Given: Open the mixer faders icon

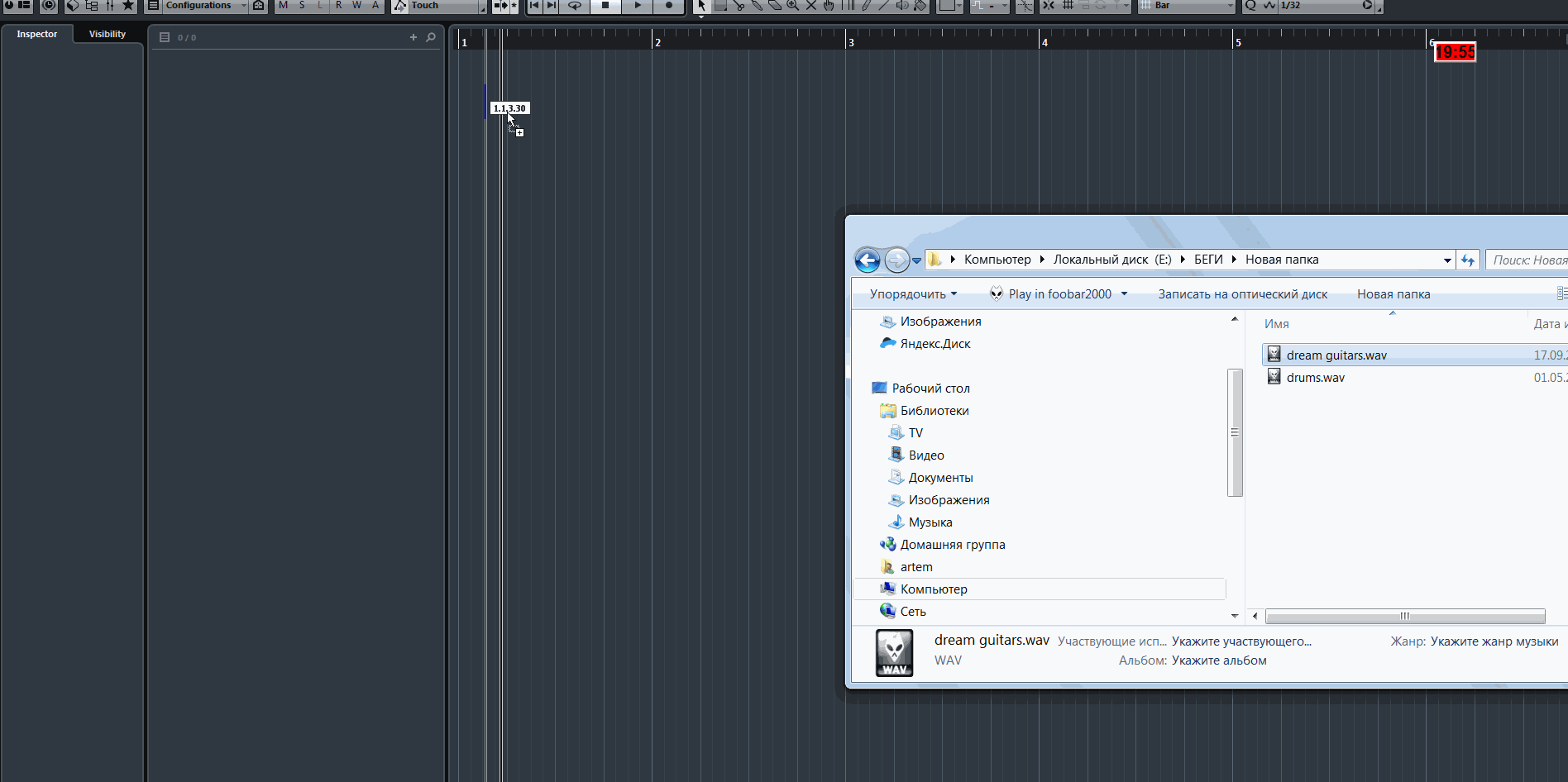Looking at the screenshot, I should click(110, 5).
